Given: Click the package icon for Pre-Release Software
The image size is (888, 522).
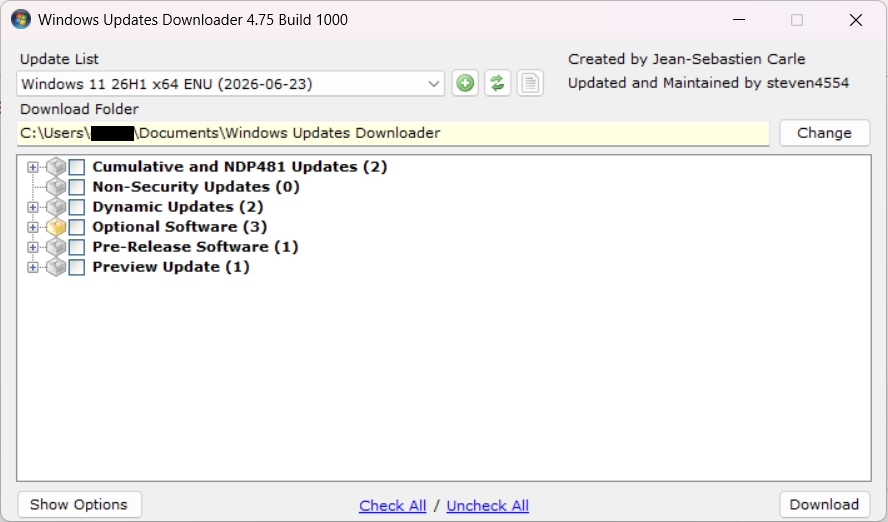Looking at the screenshot, I should pyautogui.click(x=56, y=247).
